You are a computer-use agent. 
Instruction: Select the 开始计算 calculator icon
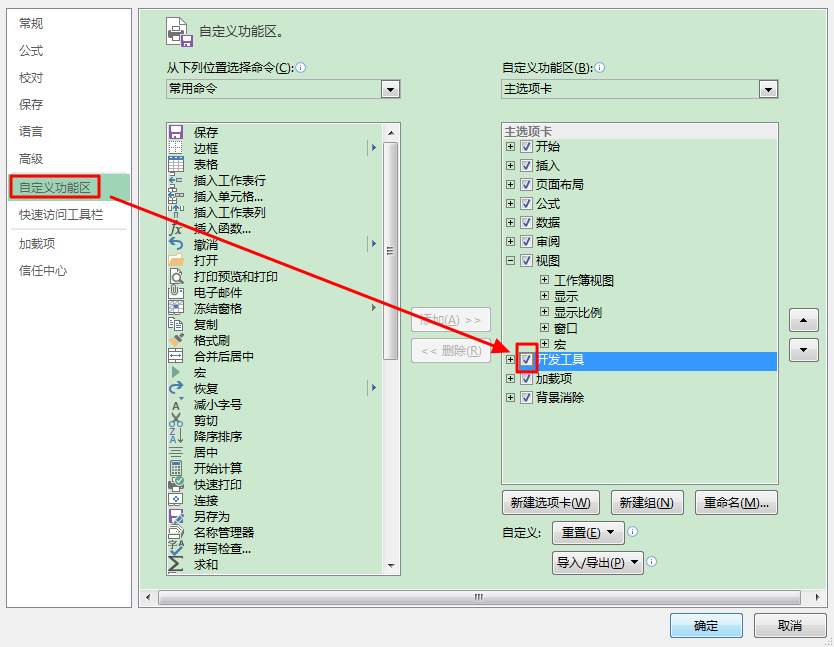tap(176, 468)
